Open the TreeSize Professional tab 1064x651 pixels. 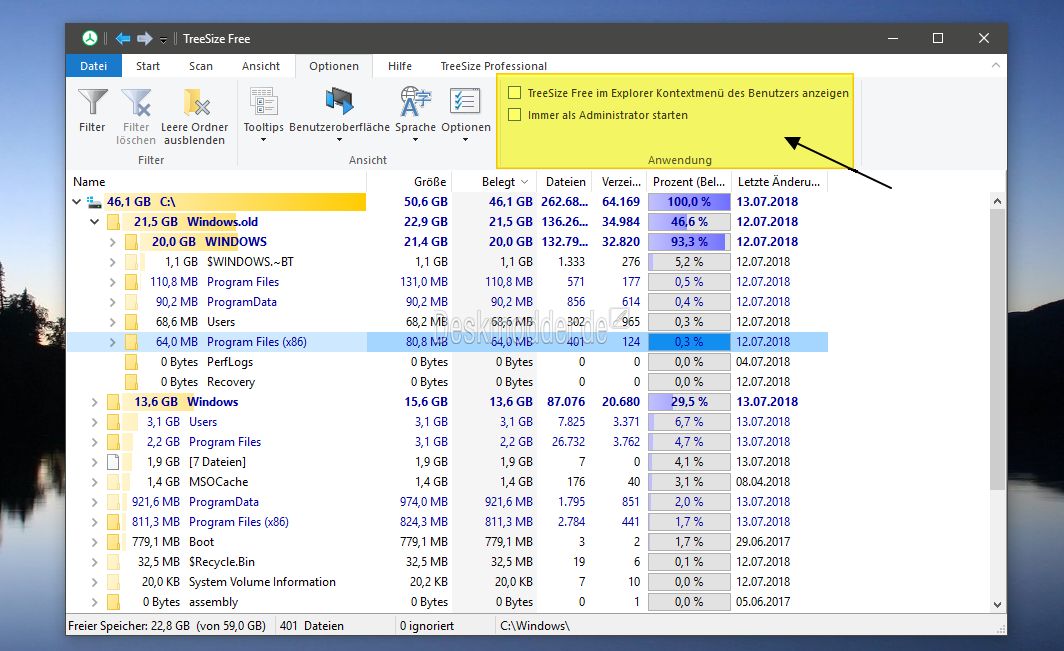pyautogui.click(x=493, y=66)
